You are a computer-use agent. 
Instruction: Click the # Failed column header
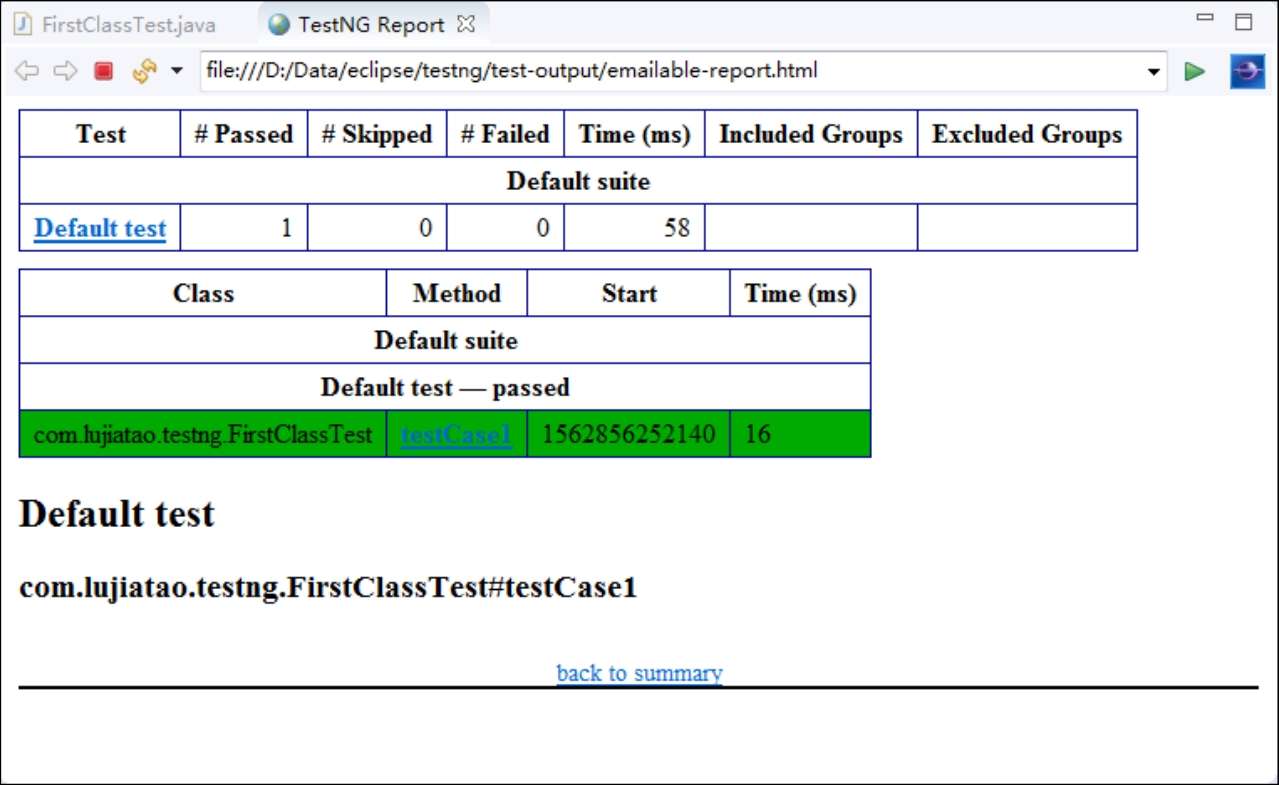pyautogui.click(x=505, y=134)
